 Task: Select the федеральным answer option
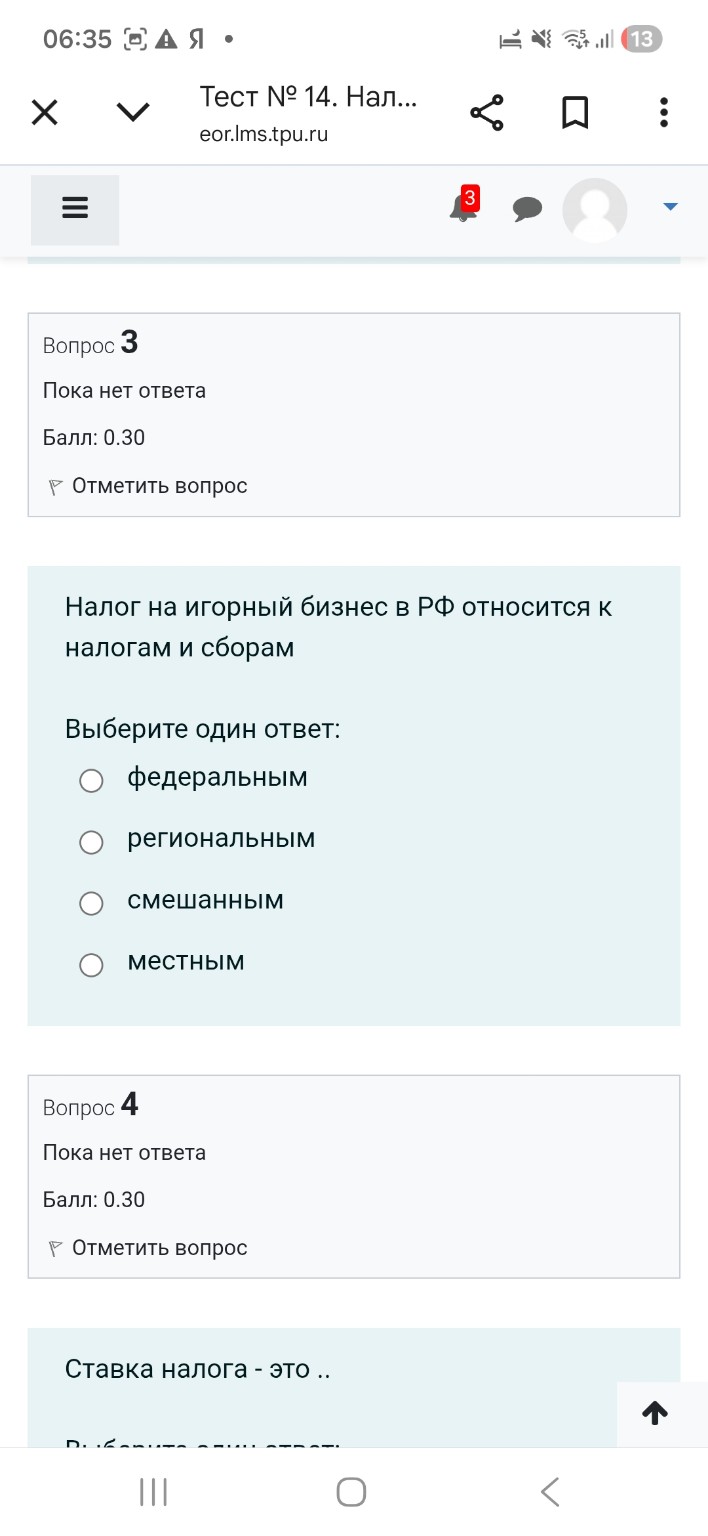point(91,780)
